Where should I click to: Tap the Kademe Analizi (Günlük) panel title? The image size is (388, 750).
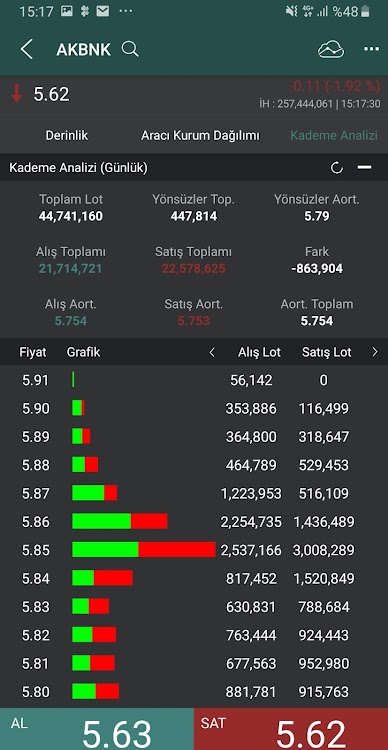(78, 168)
